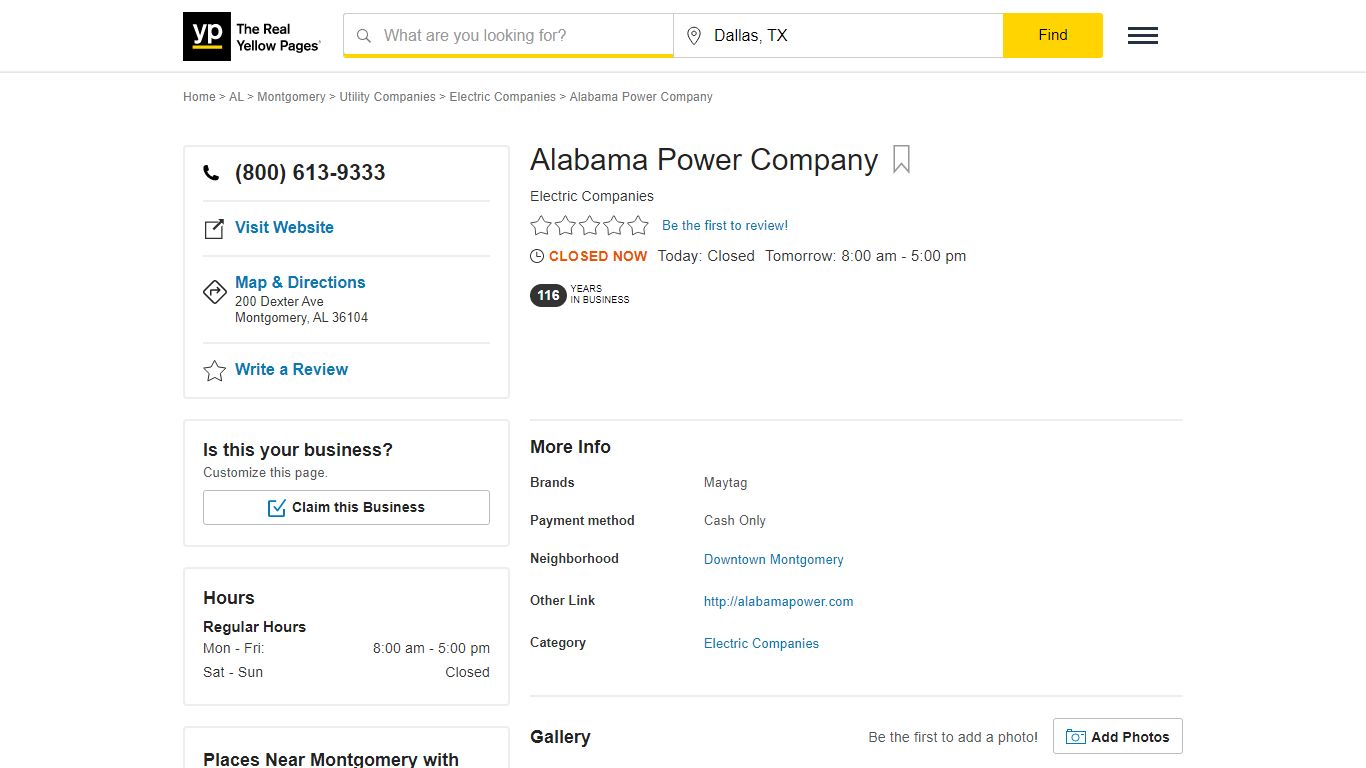Bookmark Alabama Power Company listing

(901, 160)
